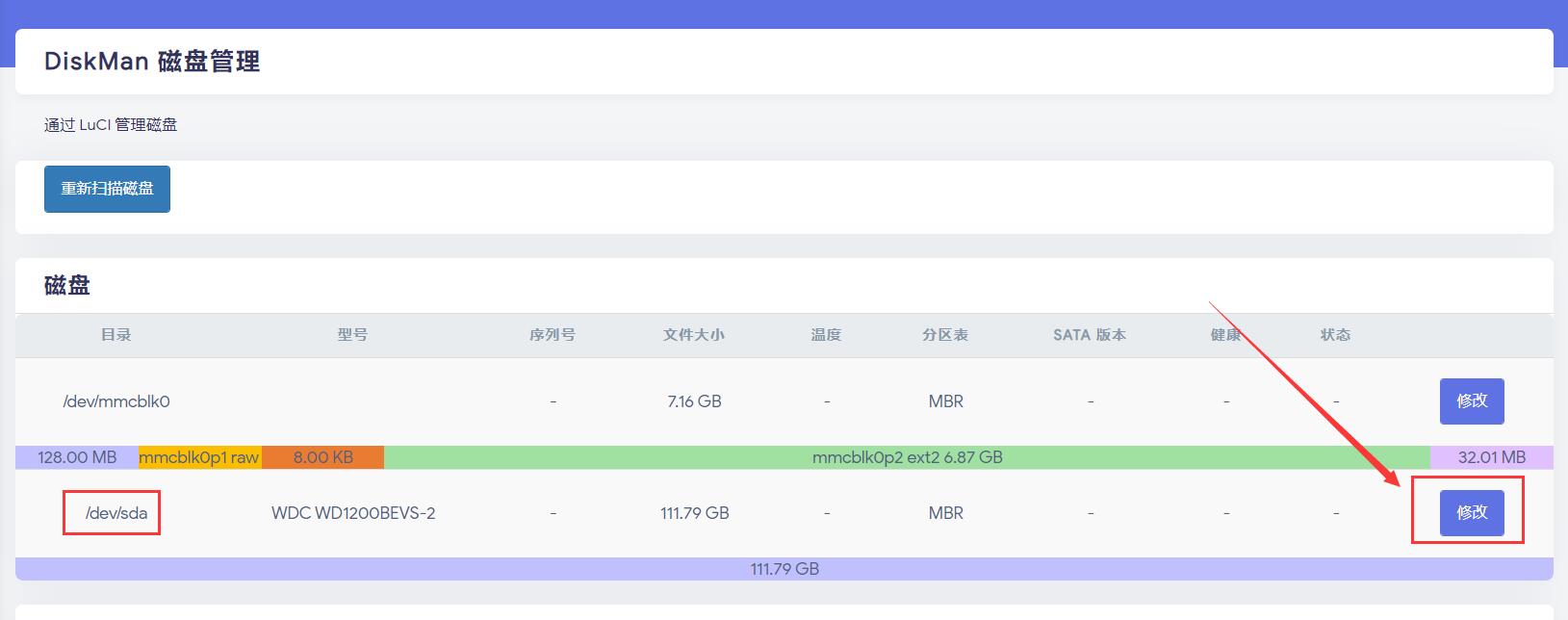
Task: Select the /dev/mmcblk0 directory cell
Action: (x=116, y=401)
